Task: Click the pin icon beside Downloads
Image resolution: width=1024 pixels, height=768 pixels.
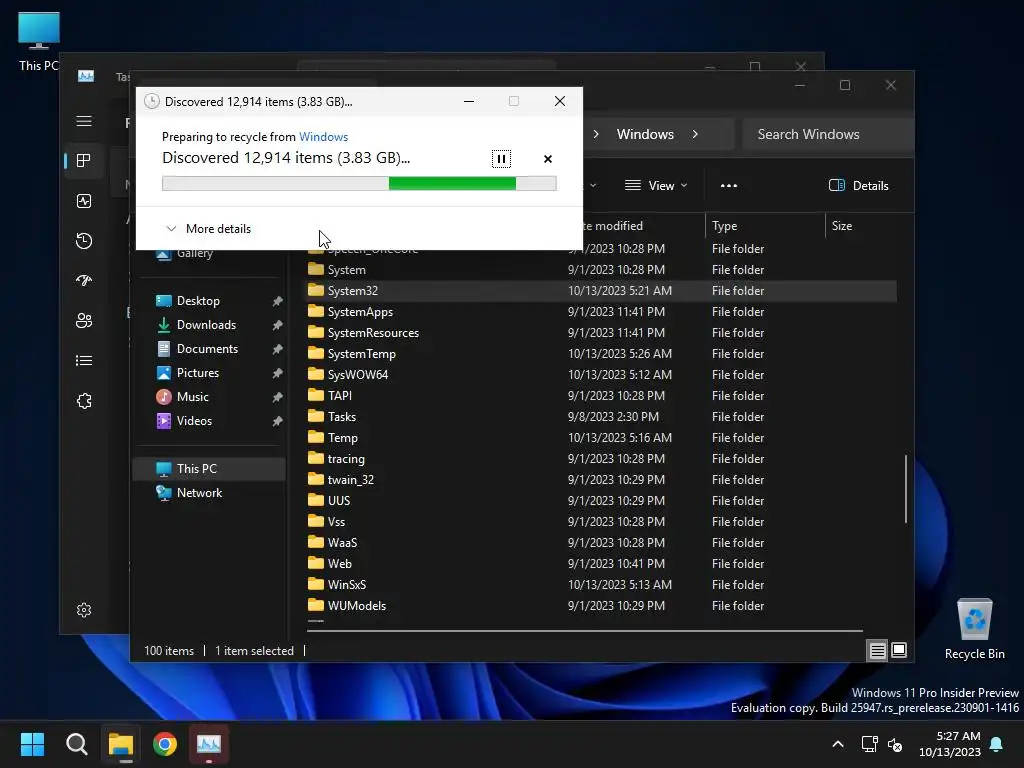Action: point(278,325)
